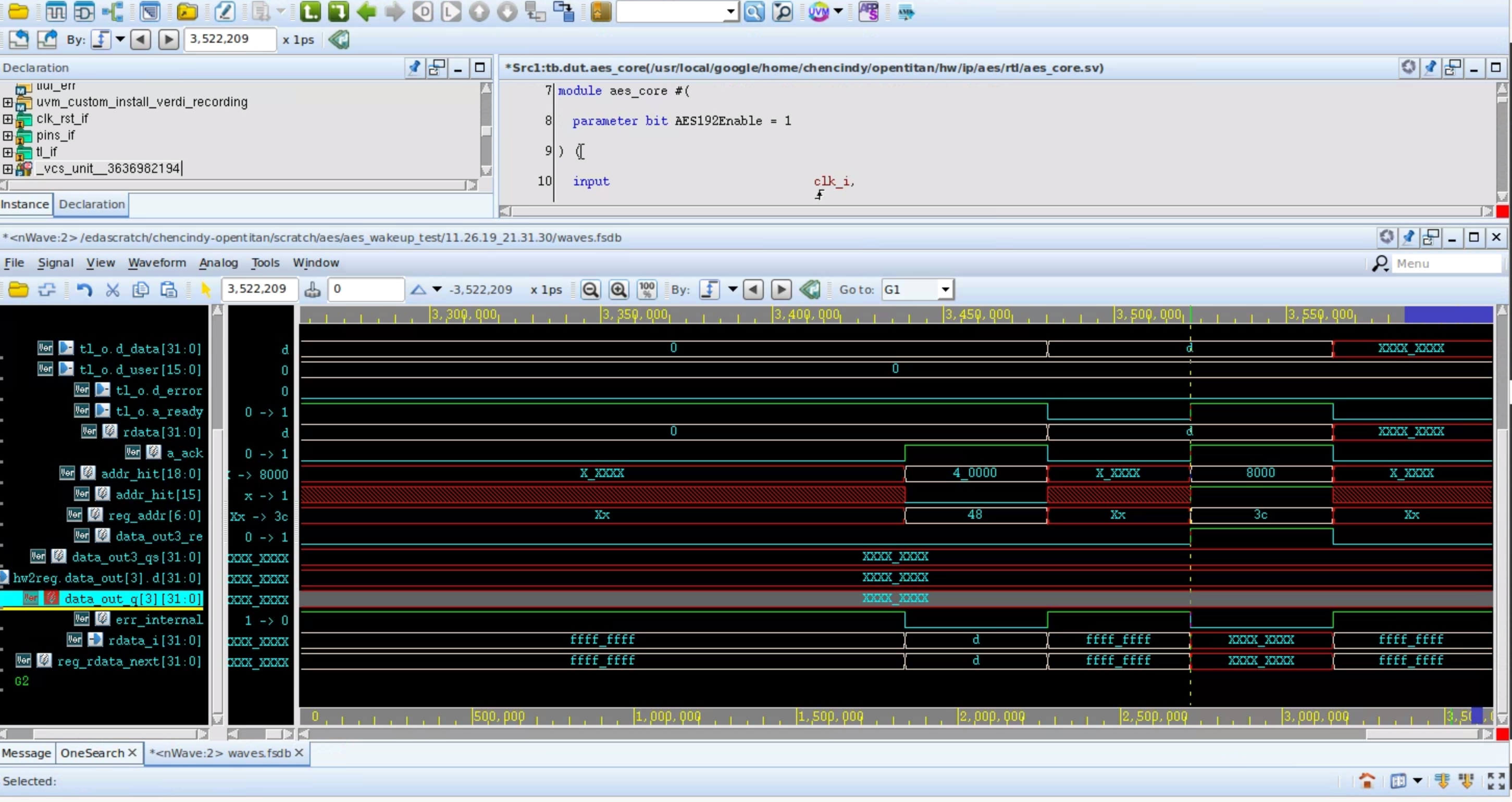Viewport: 1512px width, 802px height.
Task: Close the OneSearch tab
Action: 133,753
